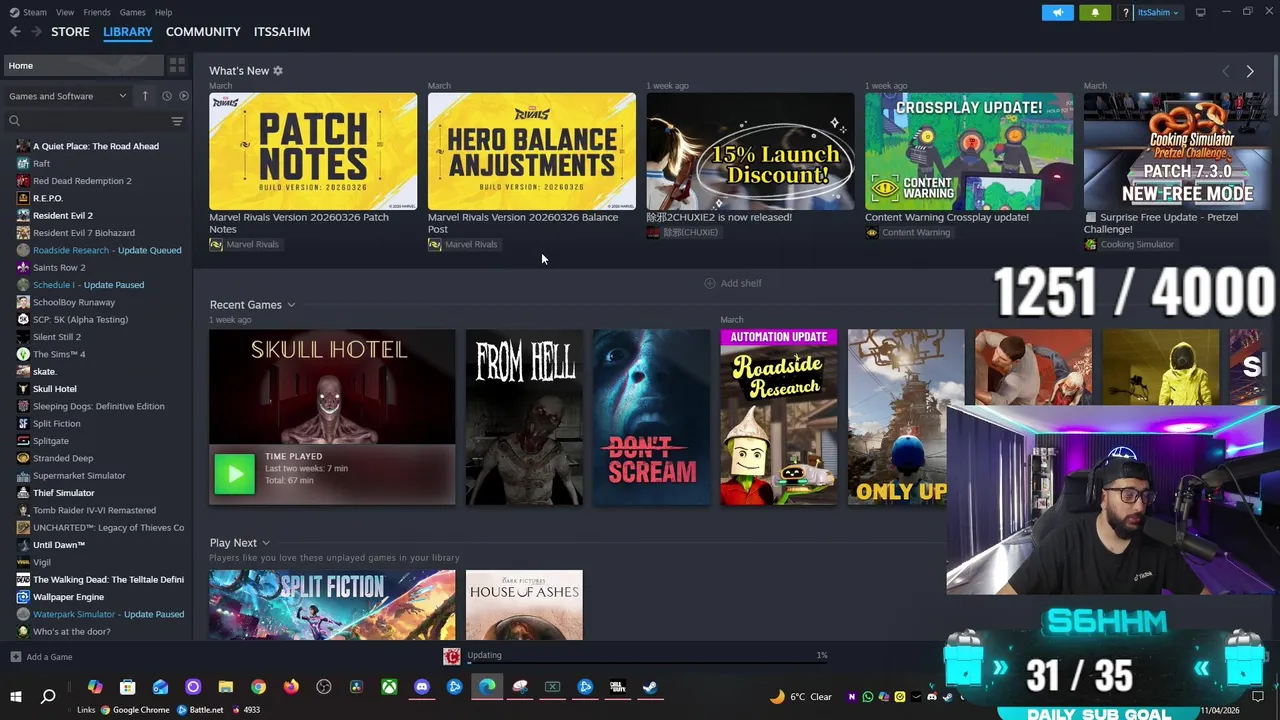Open Discord from the taskbar
Screen dimensions: 1280x720
[x=422, y=687]
